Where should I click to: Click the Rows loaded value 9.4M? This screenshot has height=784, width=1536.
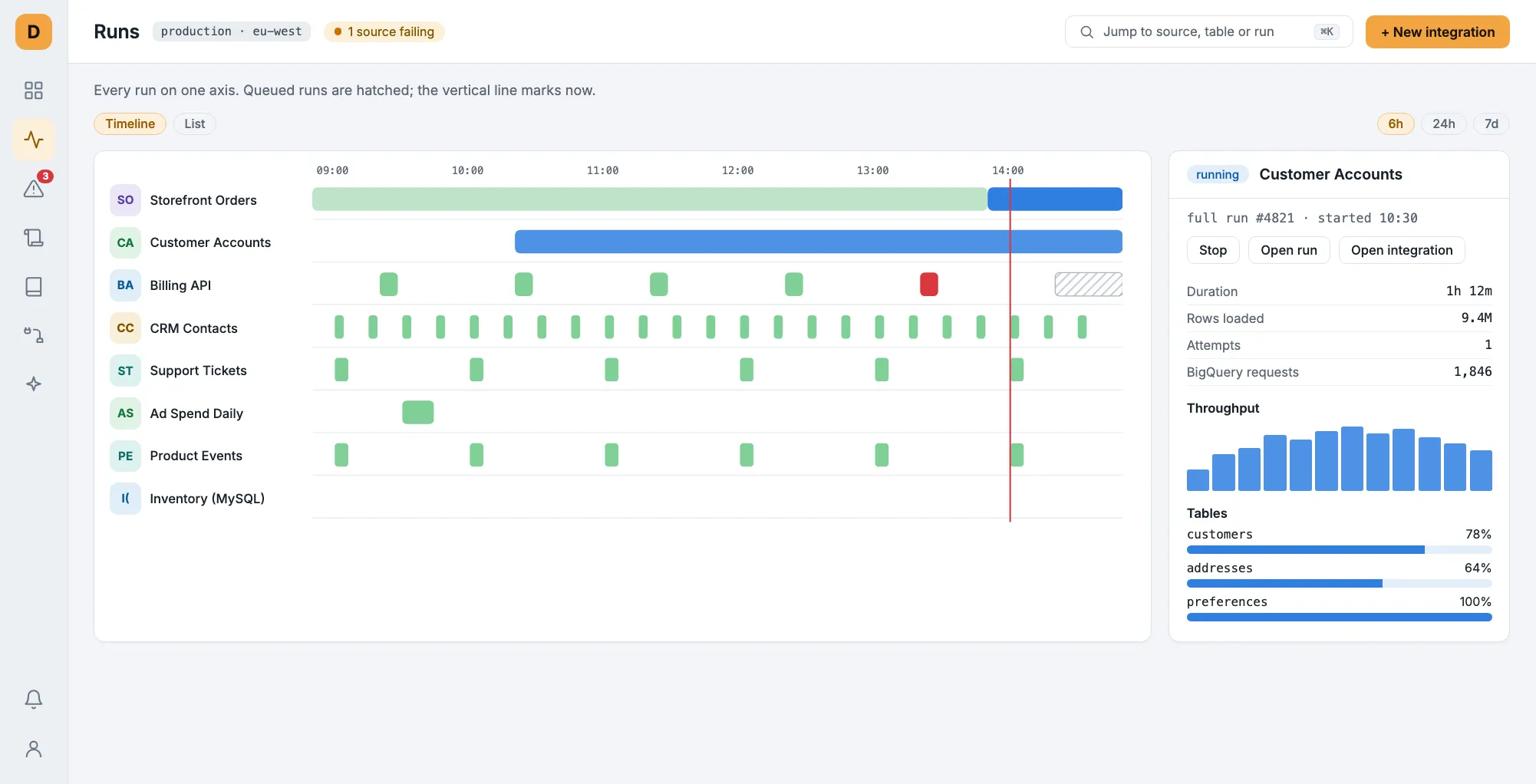pos(1476,318)
